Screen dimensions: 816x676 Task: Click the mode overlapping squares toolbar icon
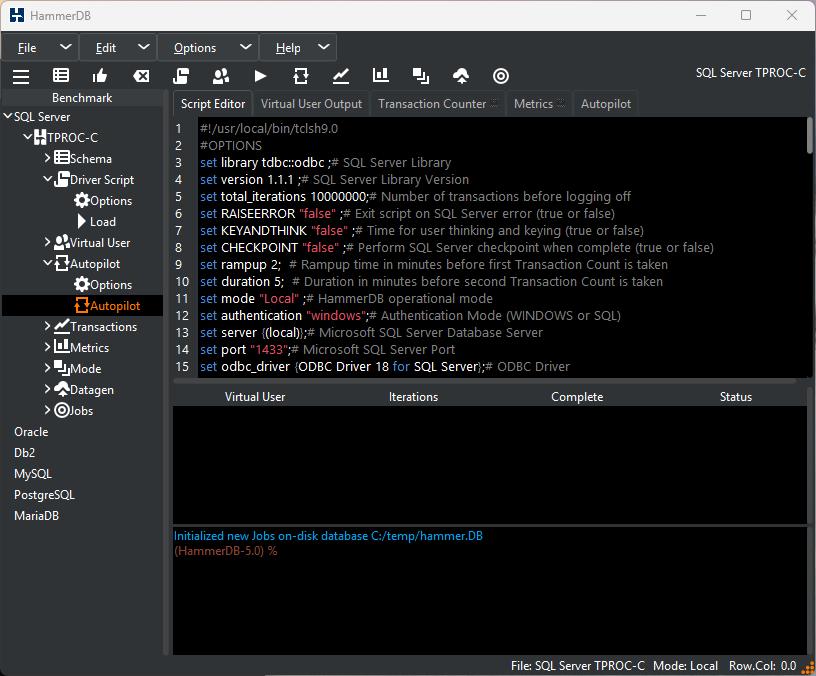pyautogui.click(x=421, y=76)
